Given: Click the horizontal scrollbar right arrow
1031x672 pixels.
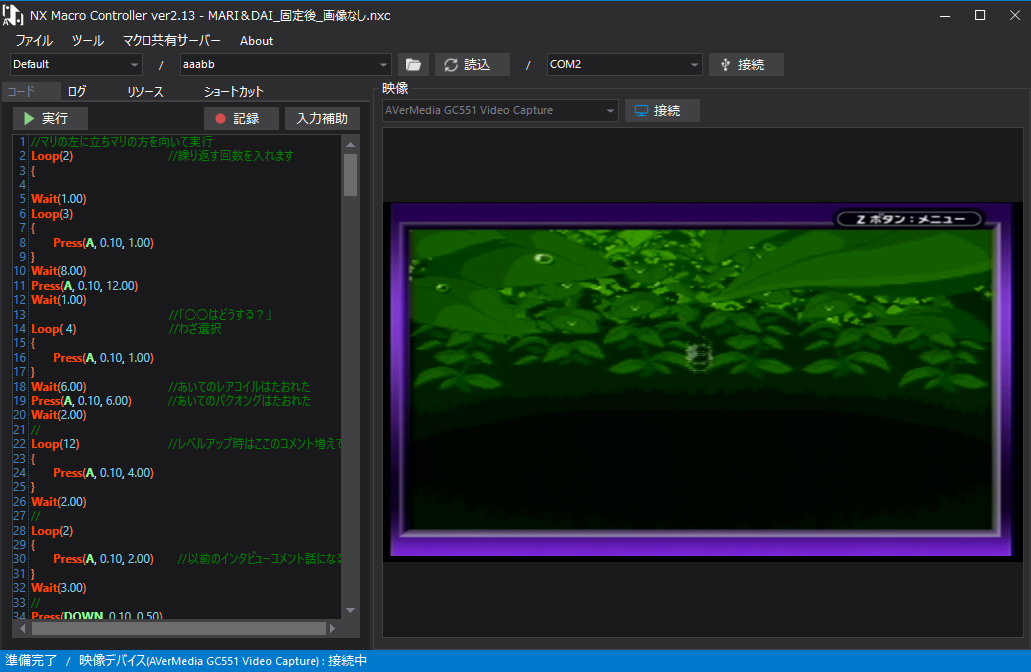Looking at the screenshot, I should pos(332,629).
